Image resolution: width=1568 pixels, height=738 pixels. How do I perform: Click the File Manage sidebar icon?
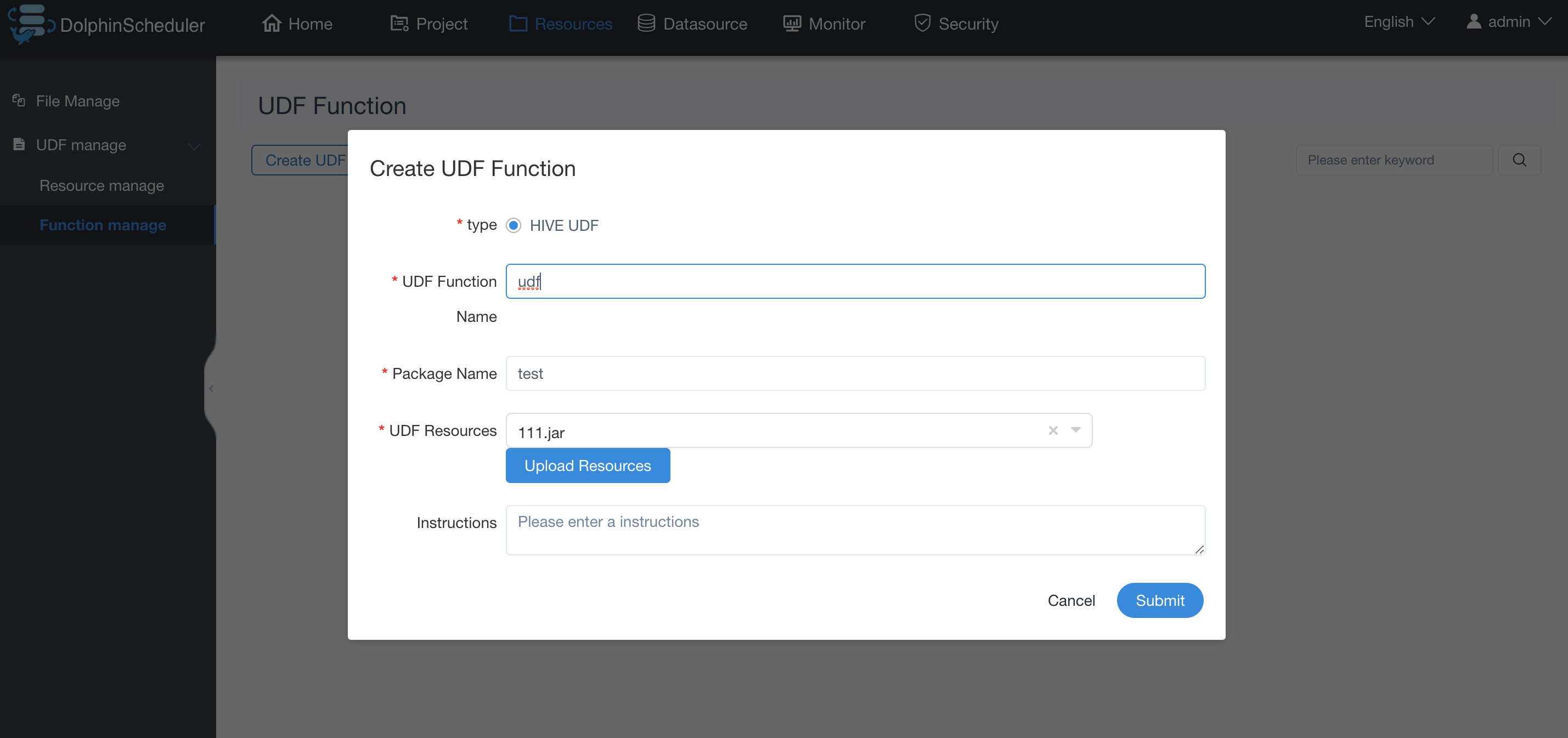(x=19, y=100)
